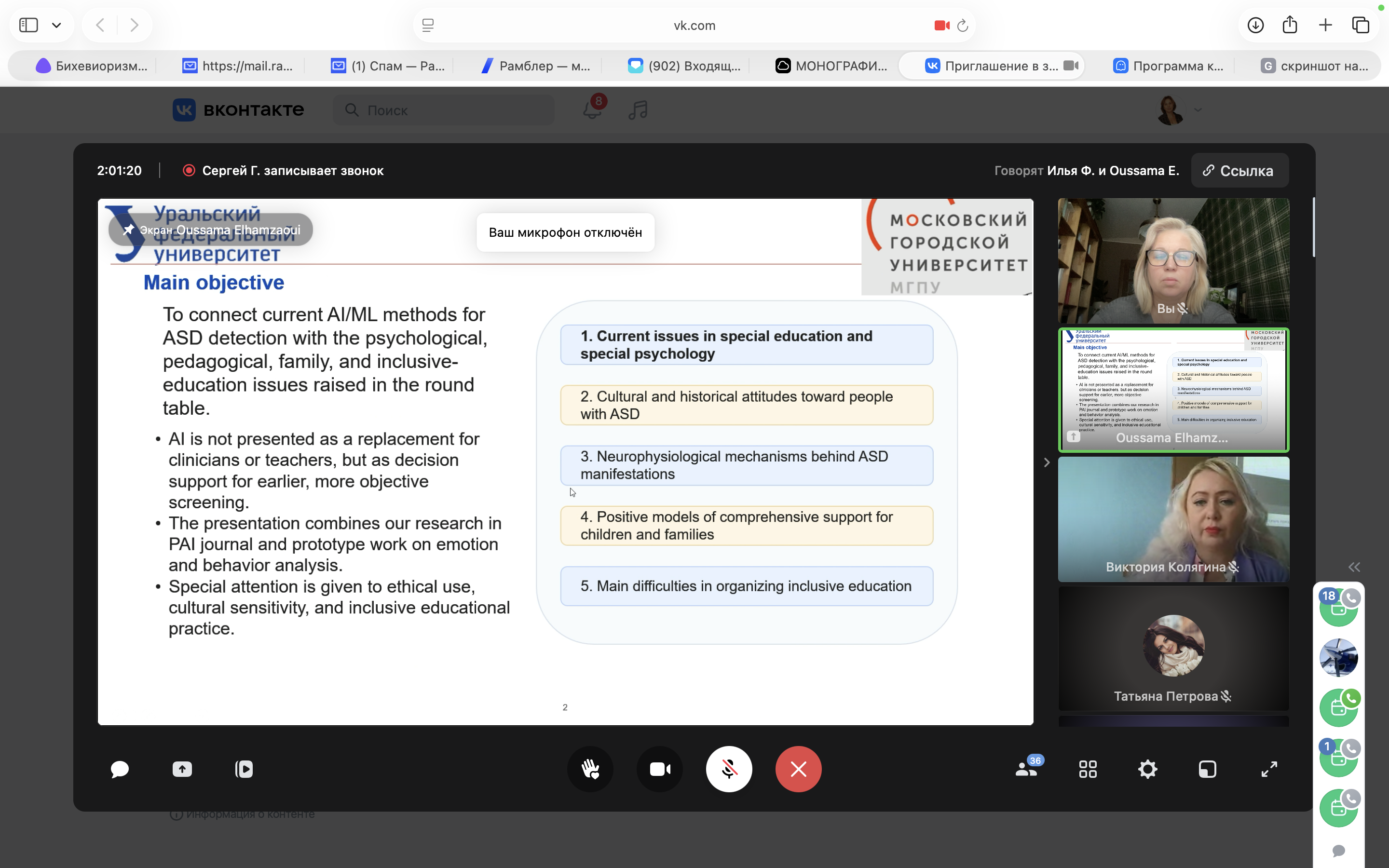Viewport: 1389px width, 868px height.
Task: Enter fullscreen with the expand arrows icon
Action: (1269, 769)
